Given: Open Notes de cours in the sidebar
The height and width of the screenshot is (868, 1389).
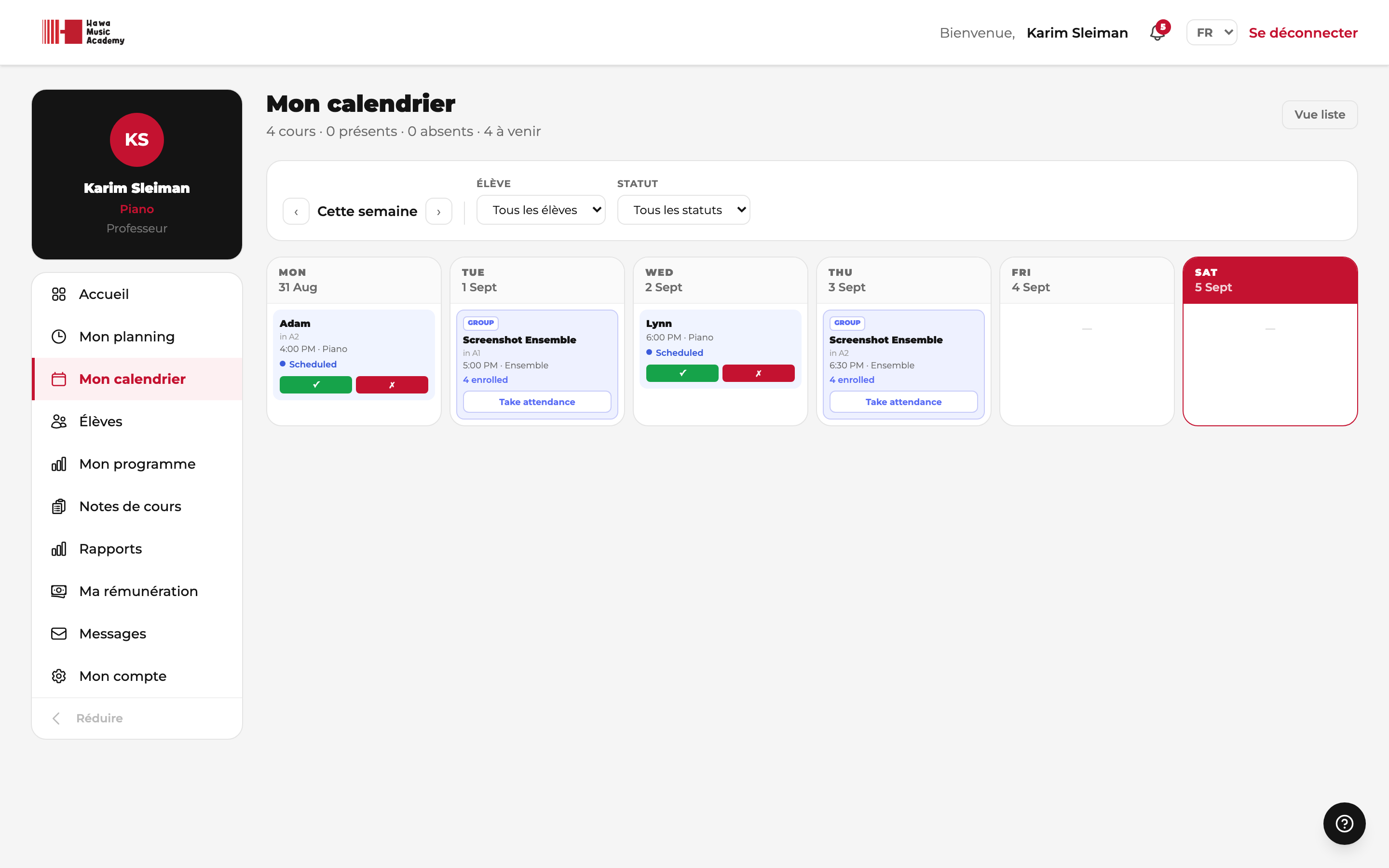Looking at the screenshot, I should [x=137, y=506].
